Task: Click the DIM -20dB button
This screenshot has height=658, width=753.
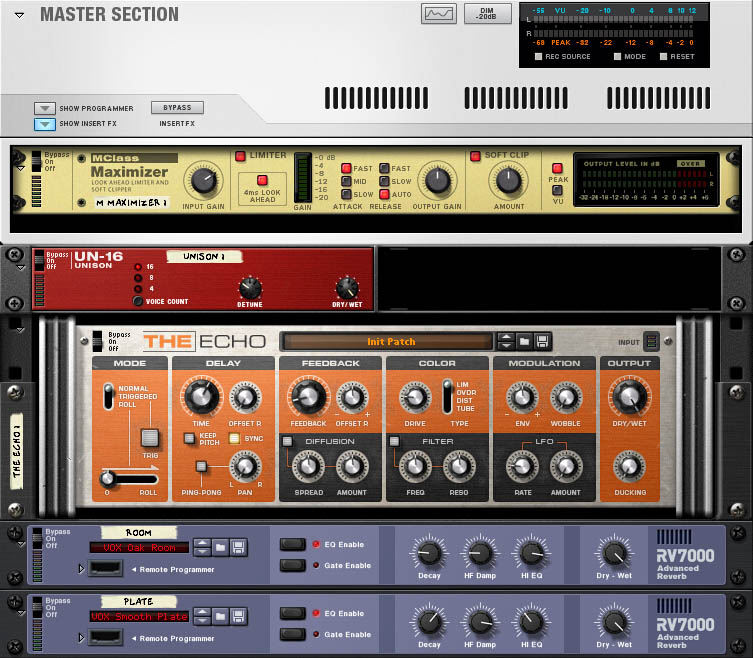Action: [x=487, y=14]
